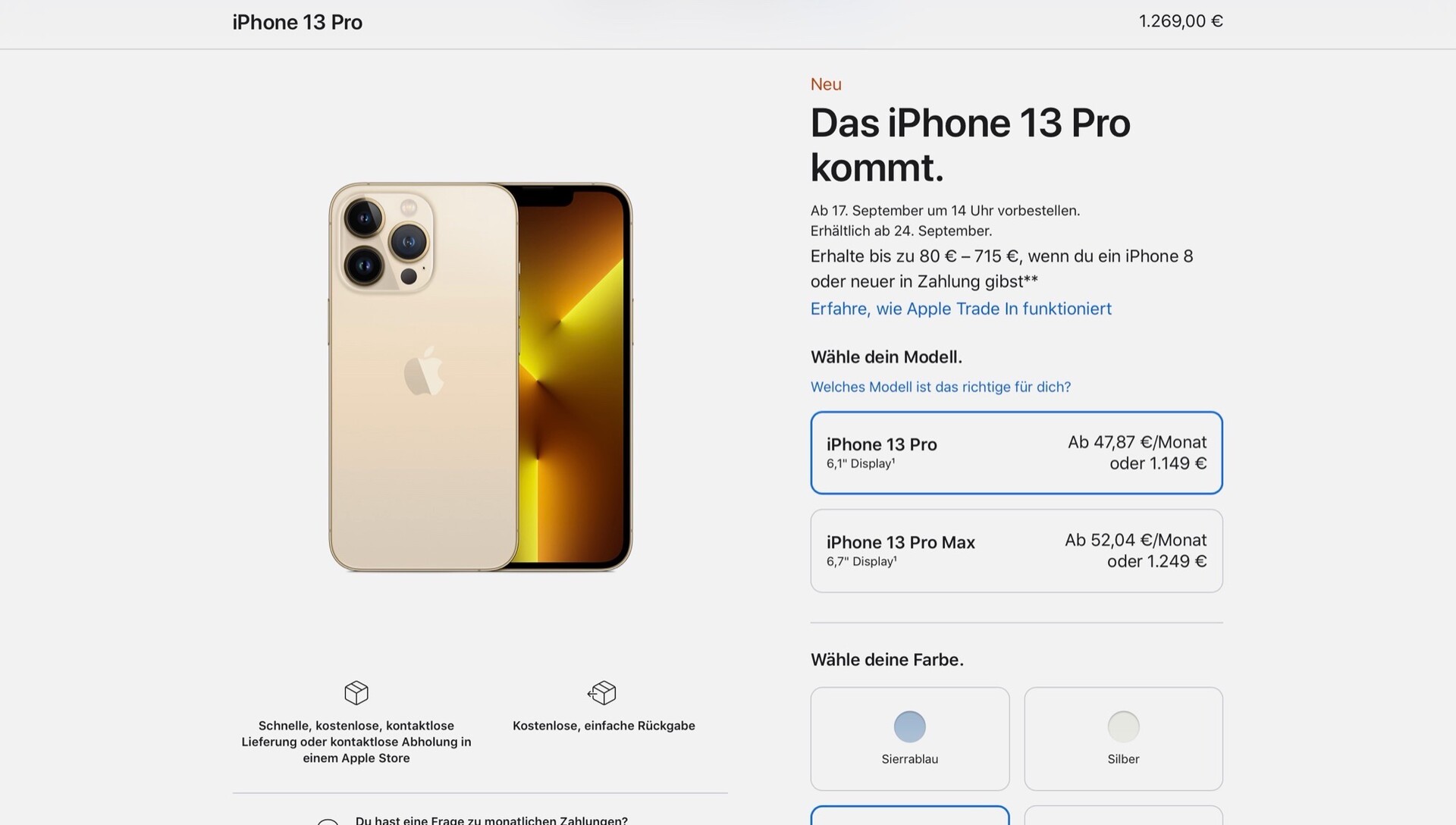
Task: Open 'Welches Modell ist das richtige für dich?' link
Action: pos(940,387)
